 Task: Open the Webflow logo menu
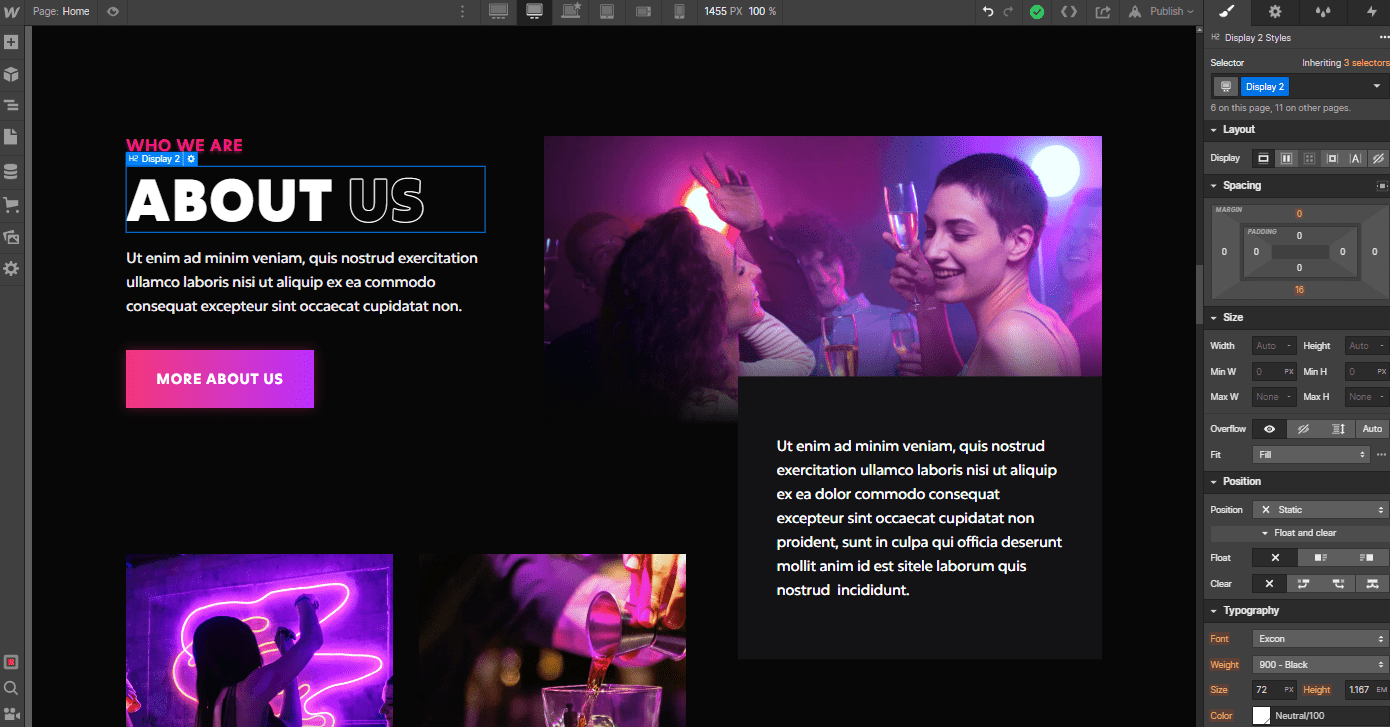click(x=11, y=12)
